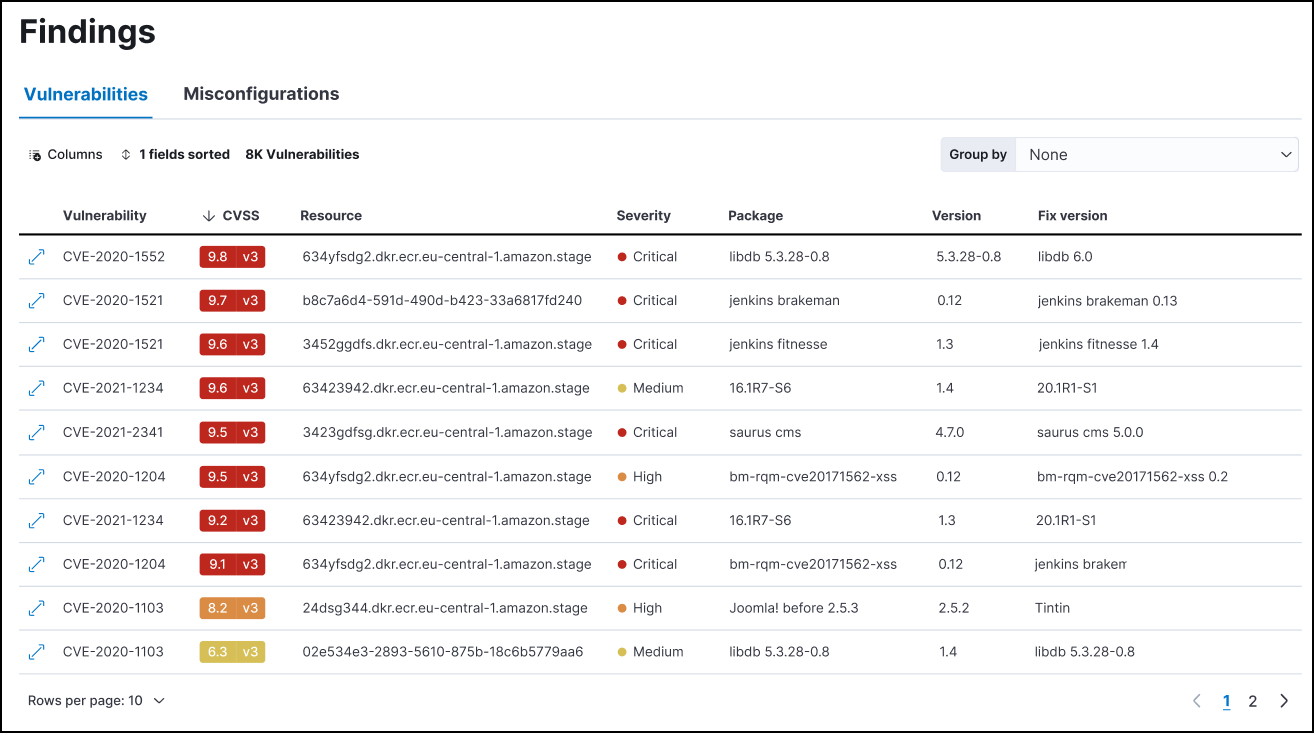Open the jenkins fitnesse finding details

[36, 344]
